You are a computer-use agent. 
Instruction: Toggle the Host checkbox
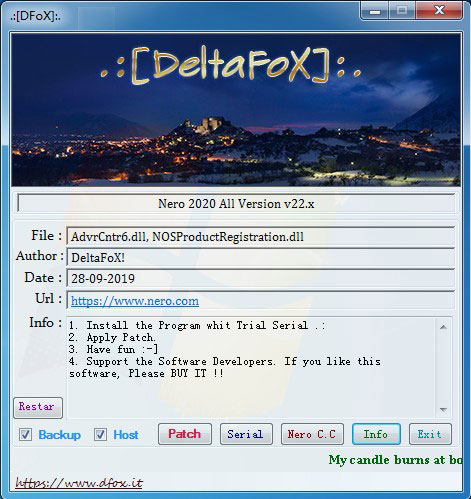click(x=100, y=435)
